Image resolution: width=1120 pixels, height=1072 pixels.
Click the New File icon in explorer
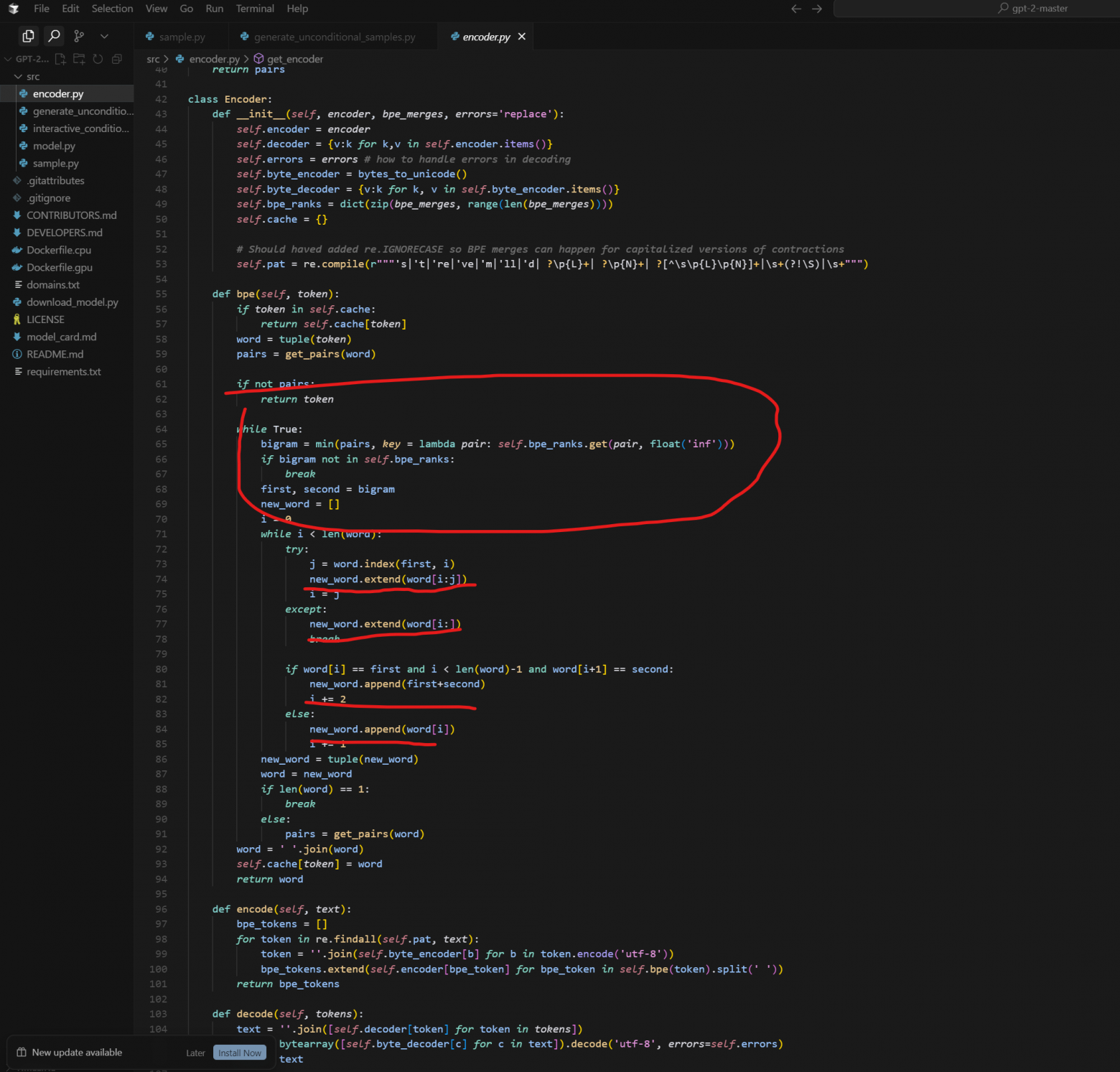60,59
